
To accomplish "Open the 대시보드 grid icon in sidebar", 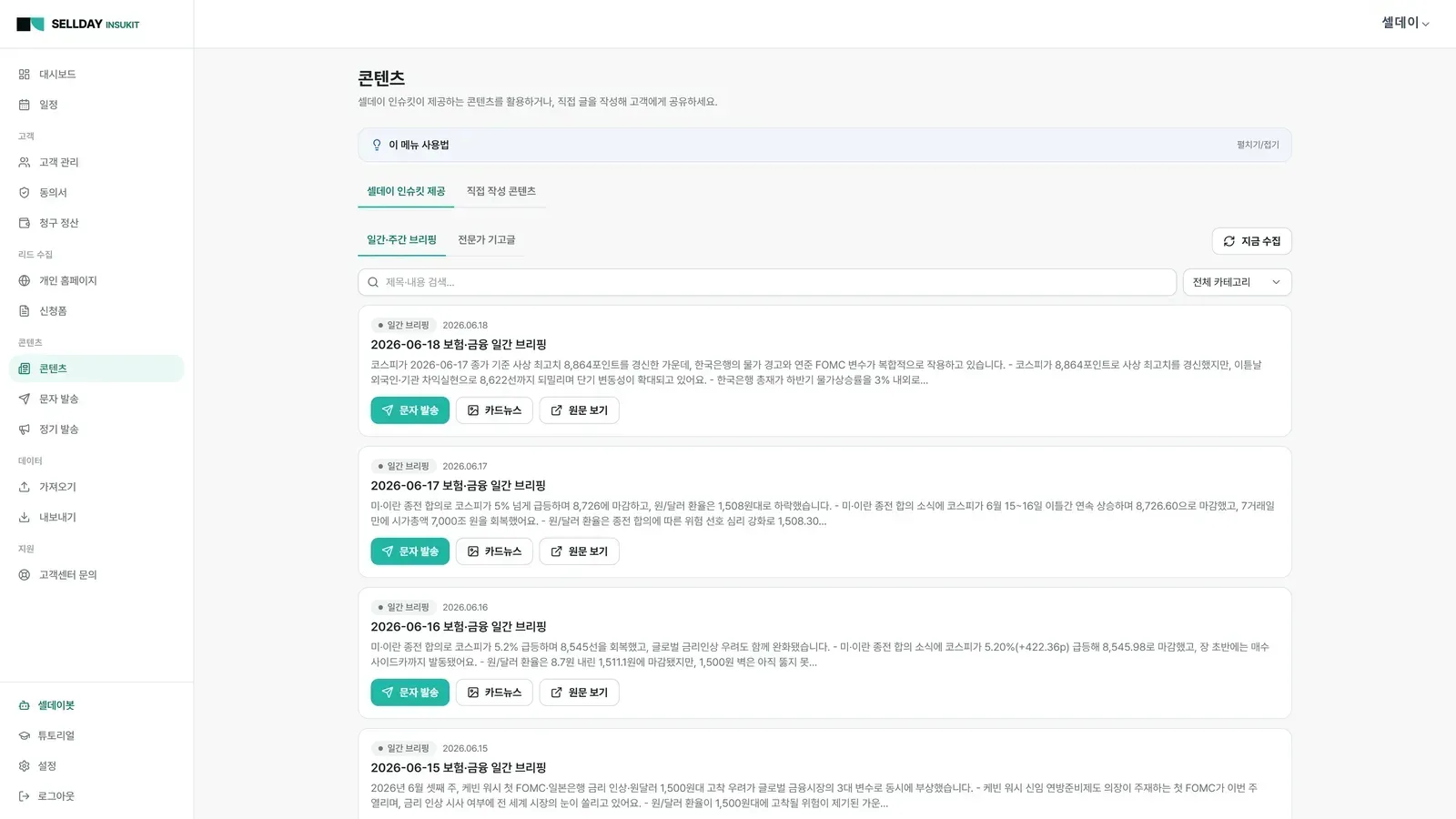I will (25, 75).
